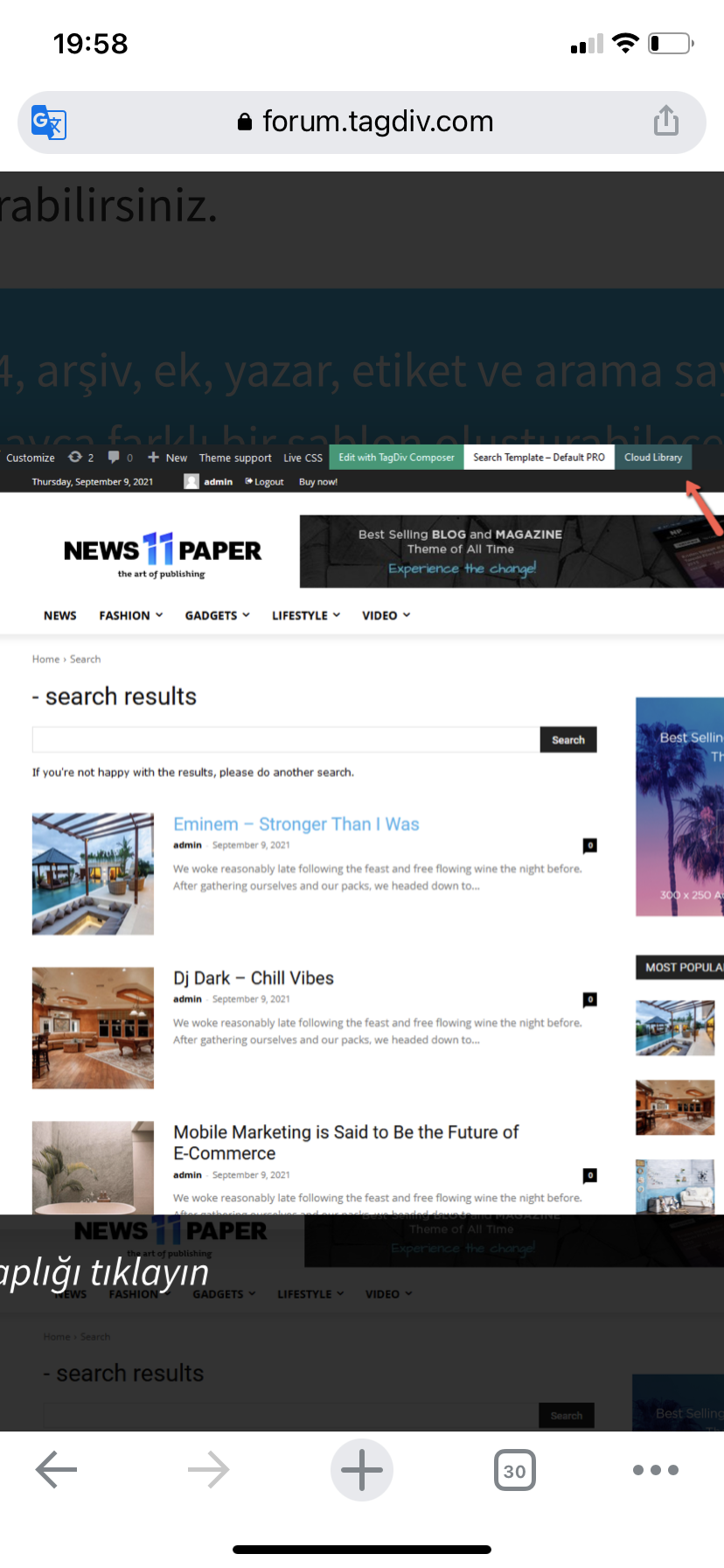724x1568 pixels.
Task: Open the forum.tagdiv.com address field
Action: click(x=362, y=122)
